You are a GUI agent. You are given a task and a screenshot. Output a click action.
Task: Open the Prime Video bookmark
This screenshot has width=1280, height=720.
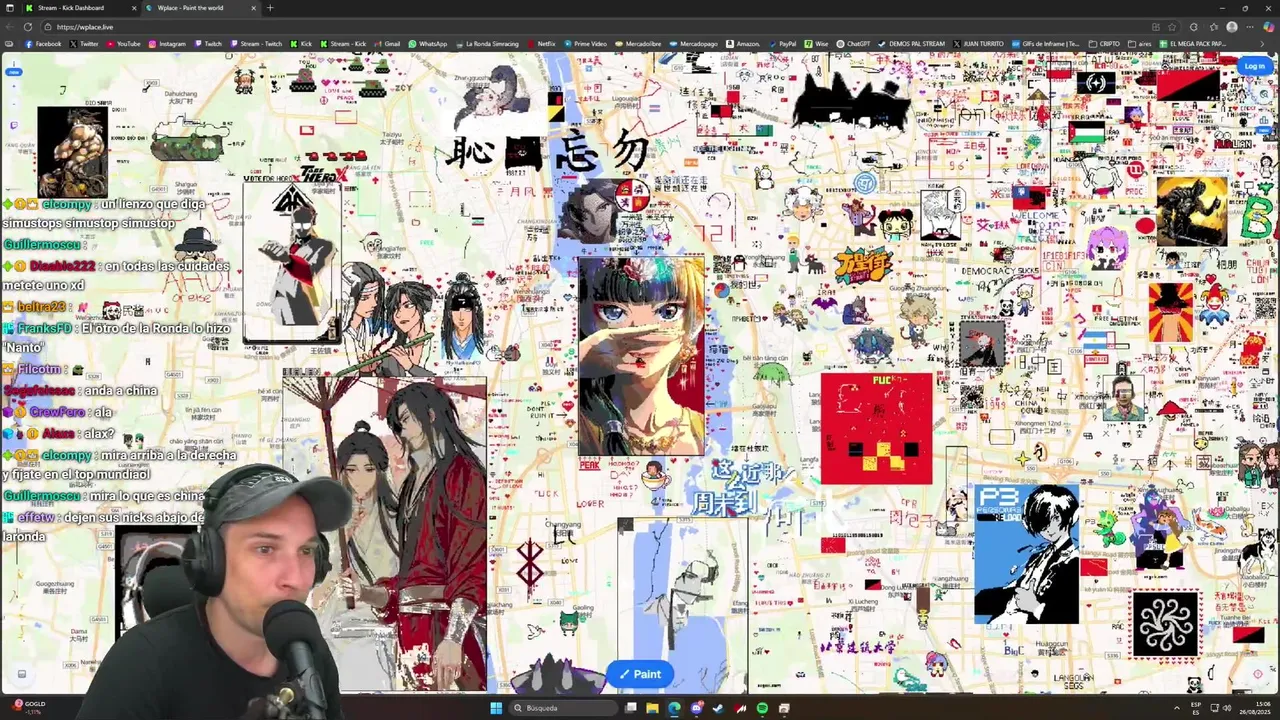pos(585,44)
